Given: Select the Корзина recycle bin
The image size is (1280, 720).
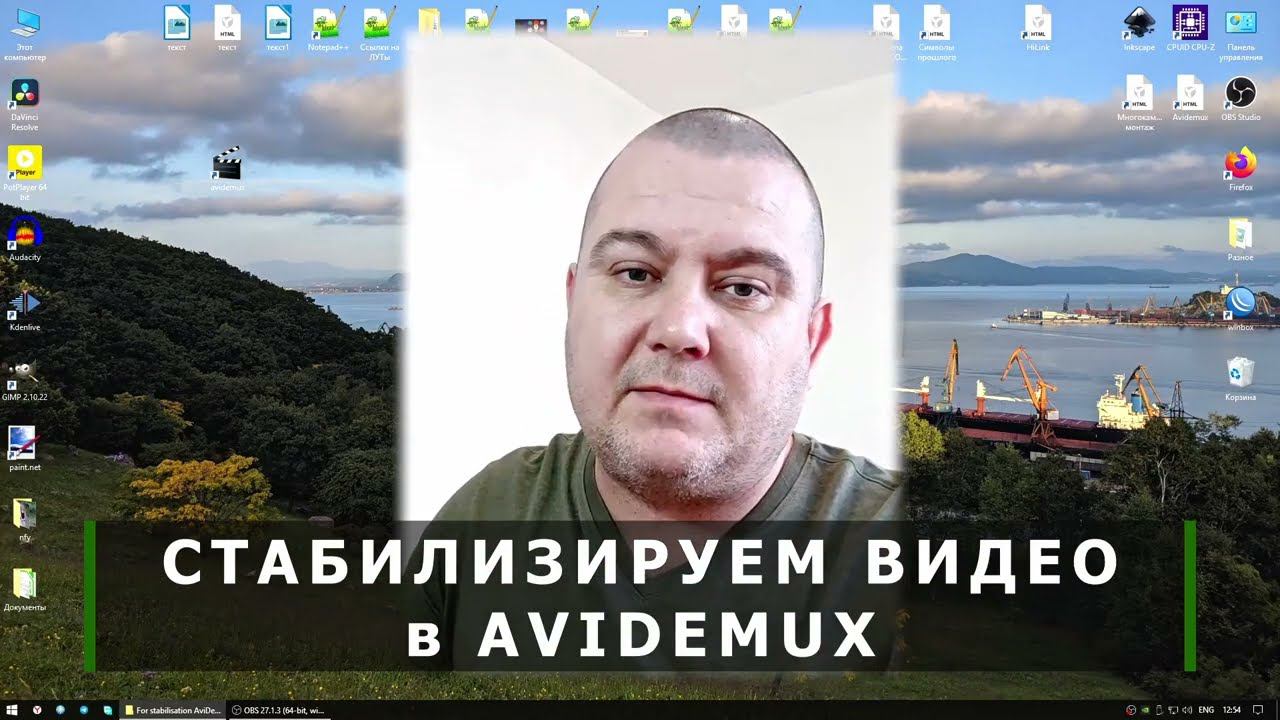Looking at the screenshot, I should point(1241,378).
